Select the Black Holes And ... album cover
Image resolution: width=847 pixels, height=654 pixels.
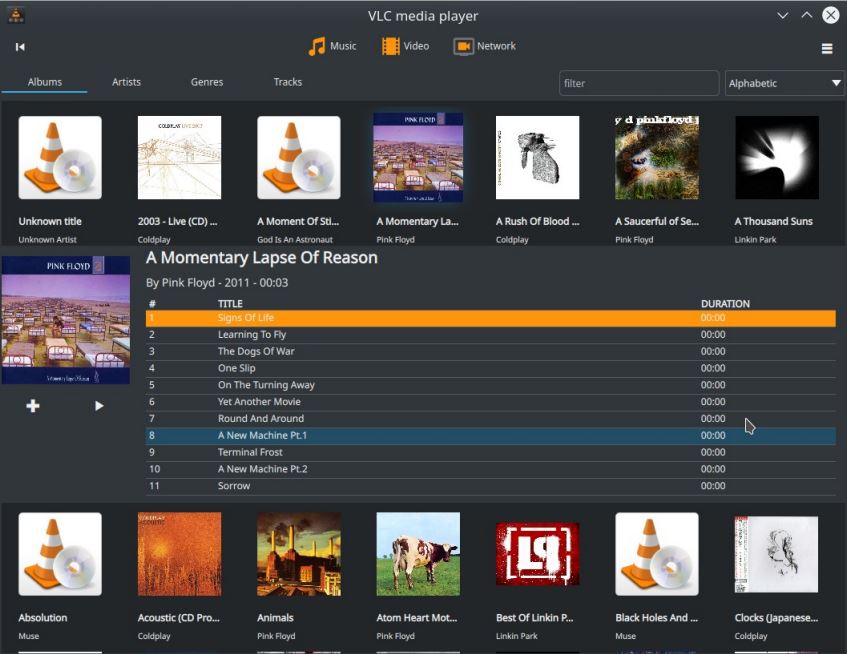click(x=657, y=554)
